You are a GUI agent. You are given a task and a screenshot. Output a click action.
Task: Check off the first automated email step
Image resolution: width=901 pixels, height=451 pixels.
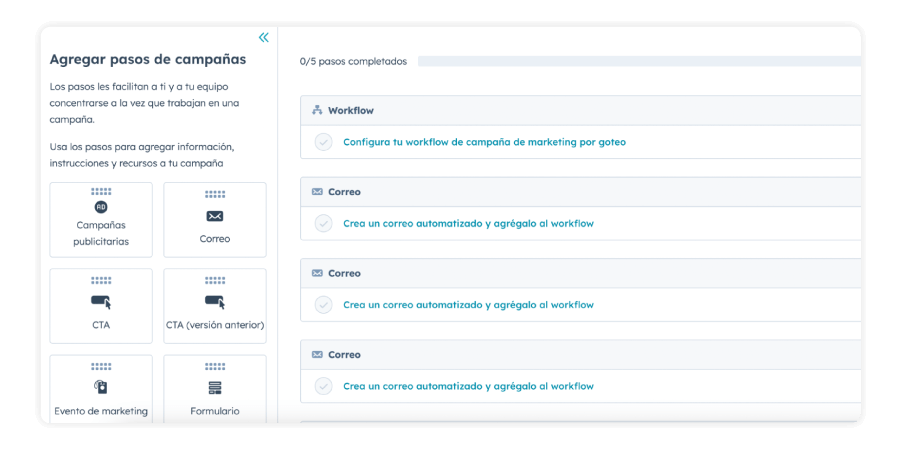(x=323, y=224)
